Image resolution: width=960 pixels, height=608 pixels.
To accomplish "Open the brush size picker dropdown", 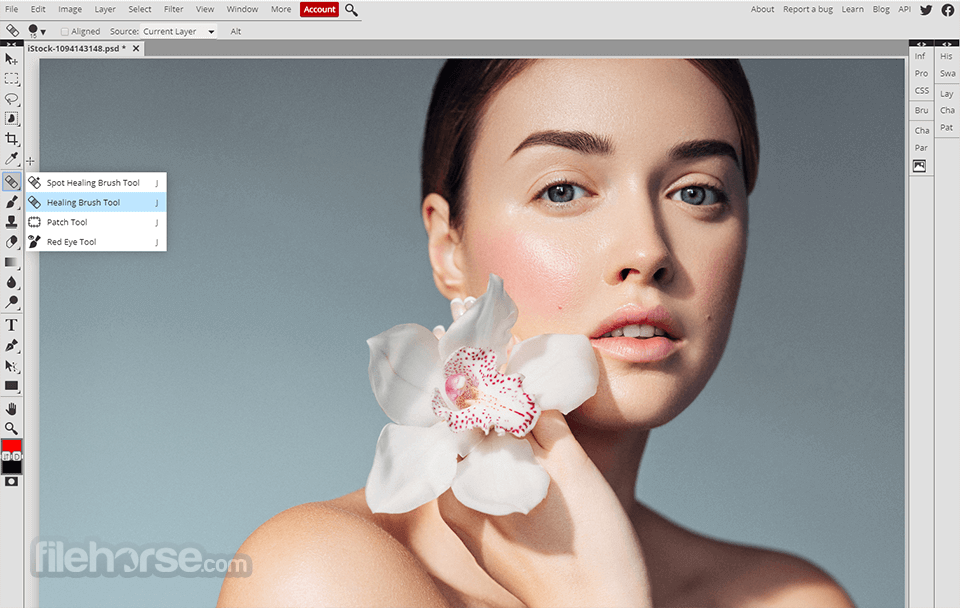I will [37, 31].
